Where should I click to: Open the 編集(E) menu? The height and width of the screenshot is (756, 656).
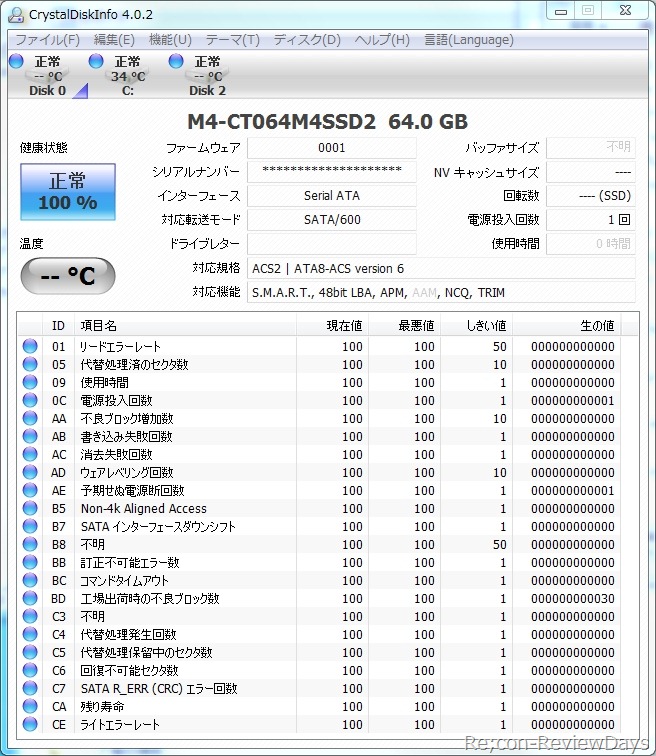pos(114,40)
